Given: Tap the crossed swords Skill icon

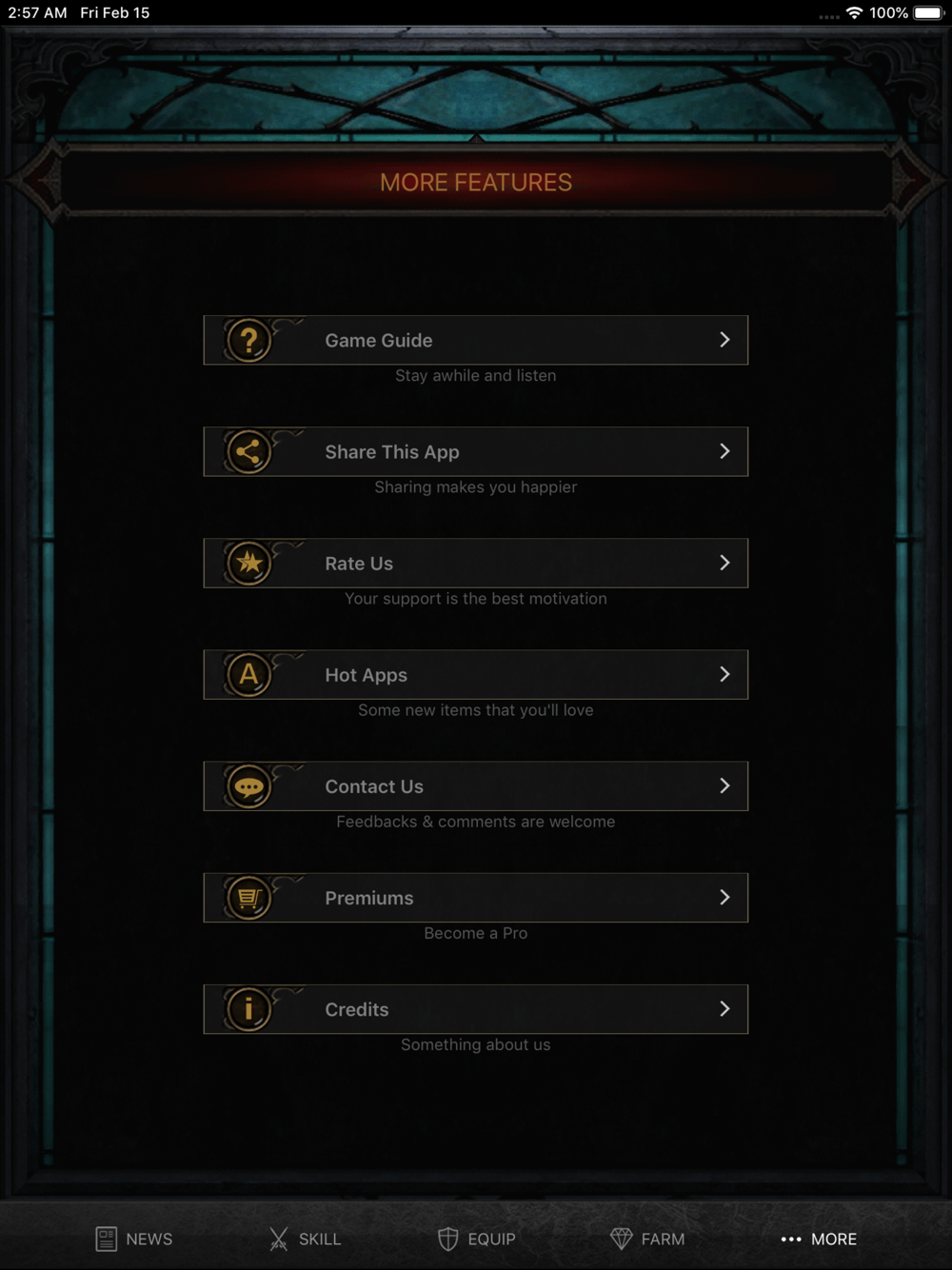Looking at the screenshot, I should coord(278,1239).
